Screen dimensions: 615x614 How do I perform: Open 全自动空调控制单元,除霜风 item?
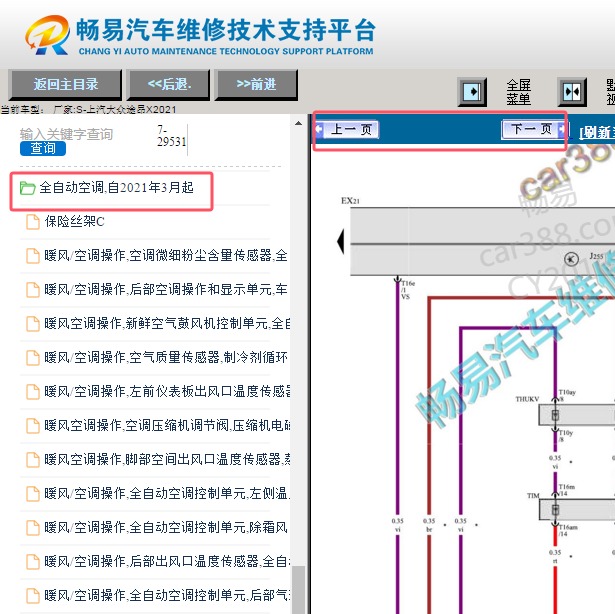click(166, 527)
